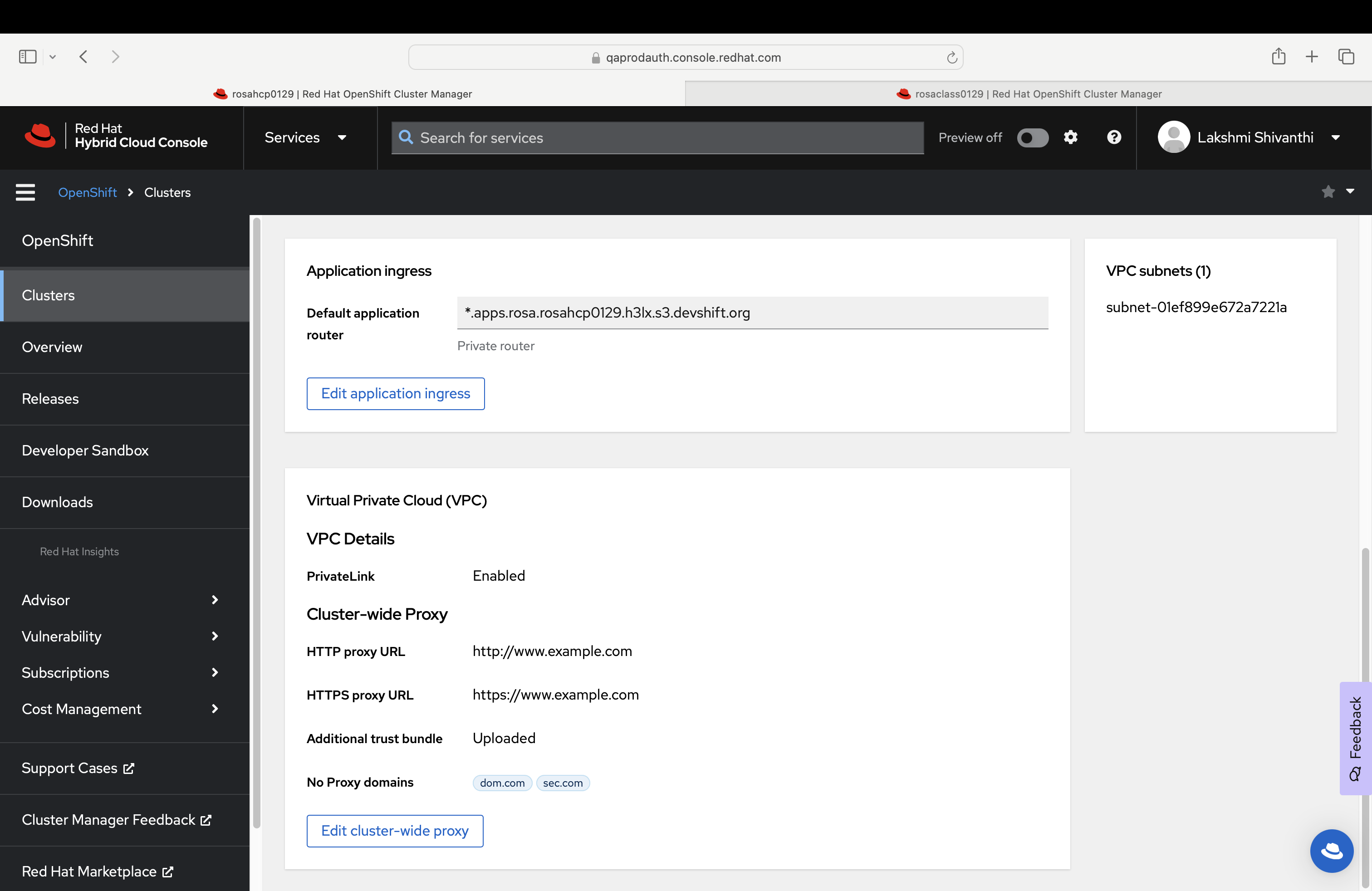Image resolution: width=1372 pixels, height=891 pixels.
Task: Click the favorite star icon
Action: point(1328,192)
